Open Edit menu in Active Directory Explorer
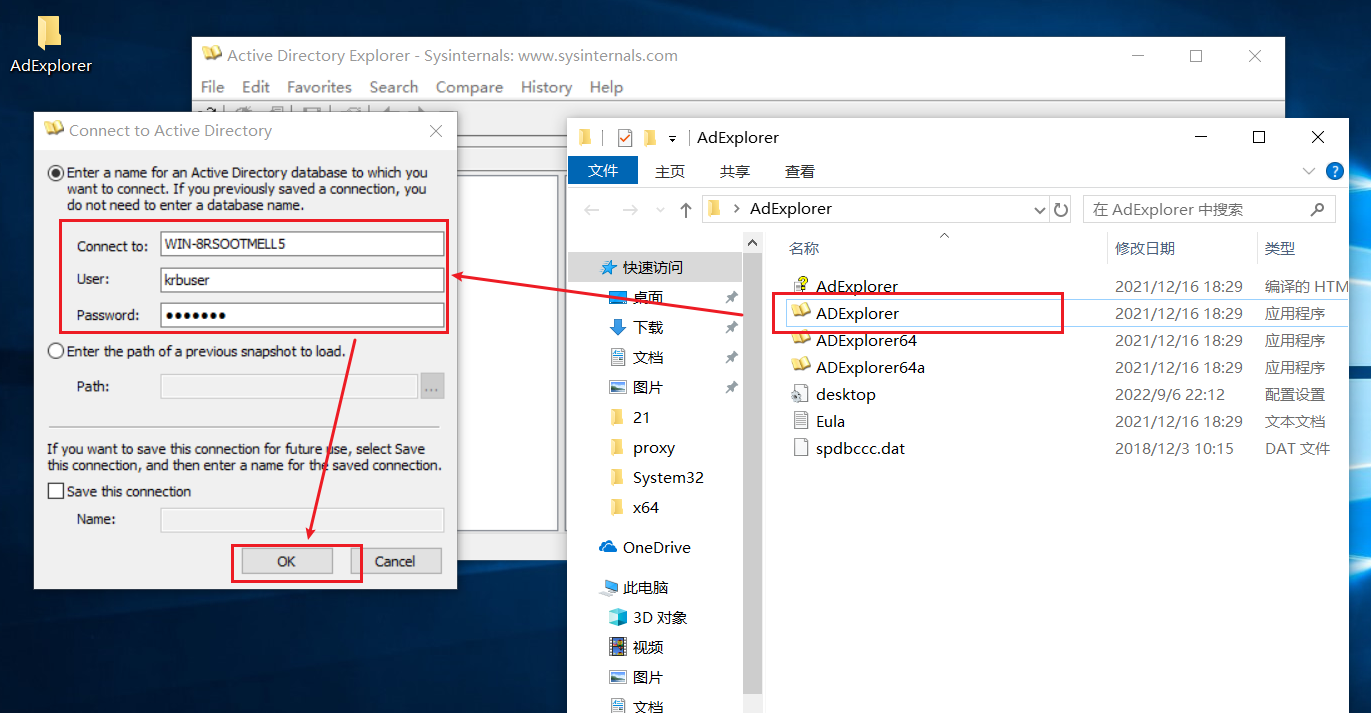 [x=256, y=87]
